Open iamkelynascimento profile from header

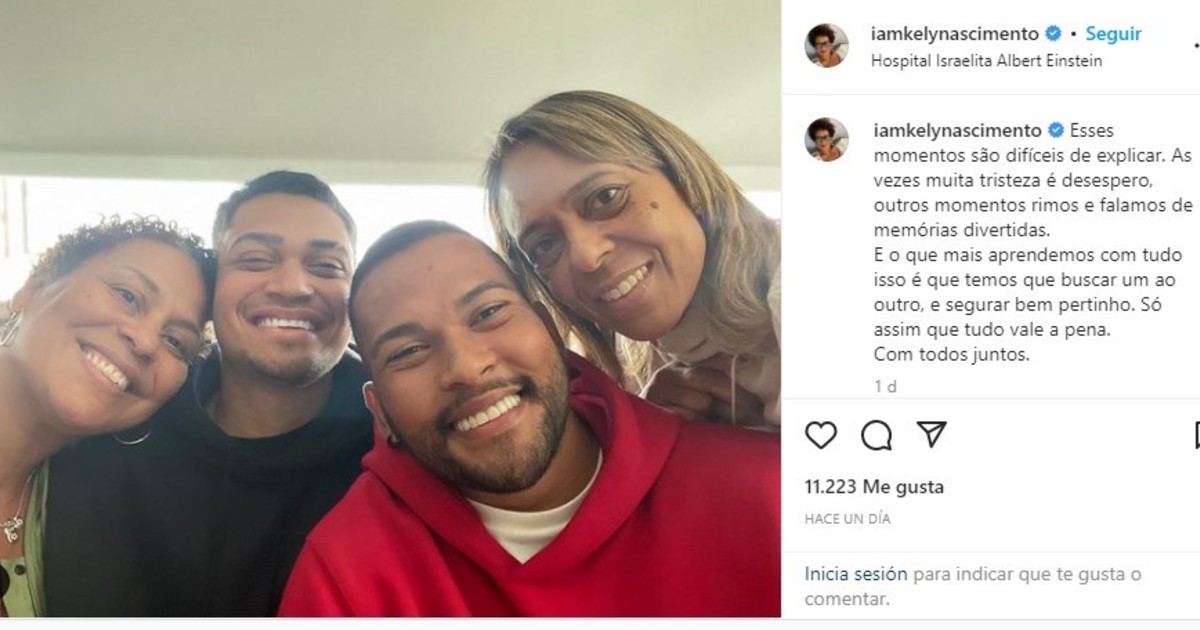[956, 34]
